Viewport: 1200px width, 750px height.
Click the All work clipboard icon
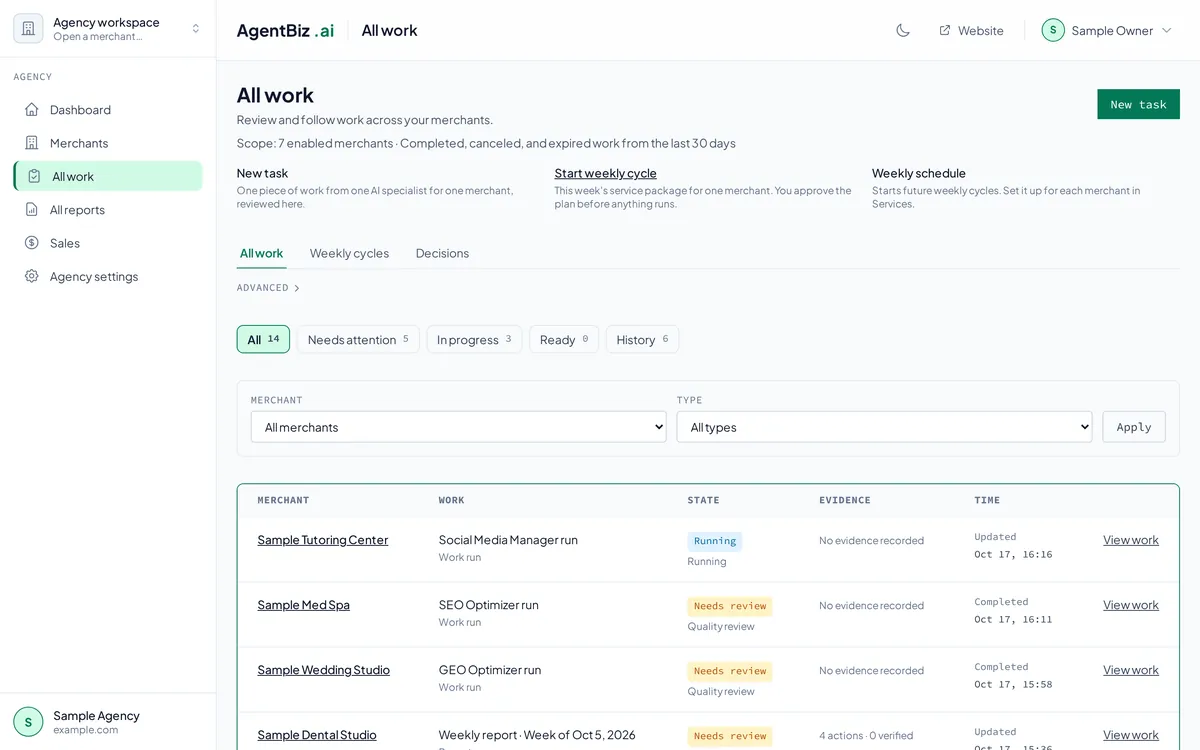(34, 176)
